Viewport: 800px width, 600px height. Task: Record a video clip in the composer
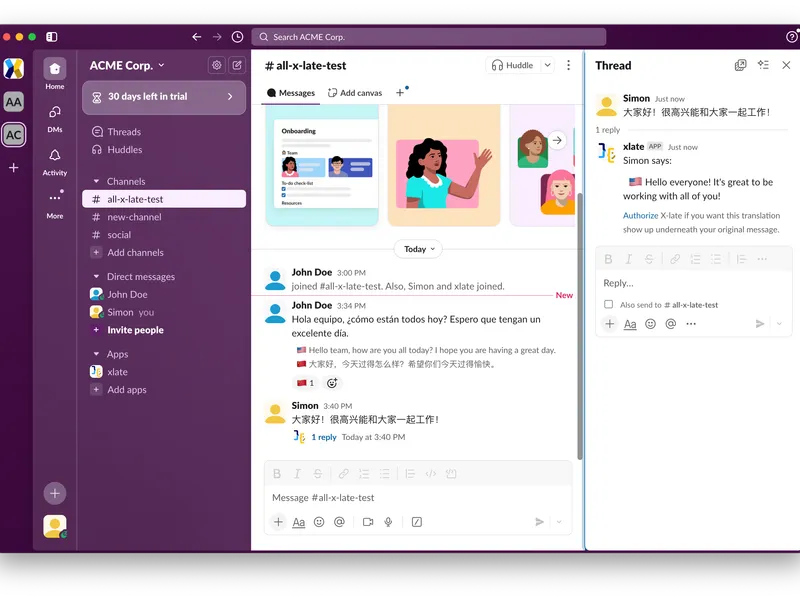368,522
